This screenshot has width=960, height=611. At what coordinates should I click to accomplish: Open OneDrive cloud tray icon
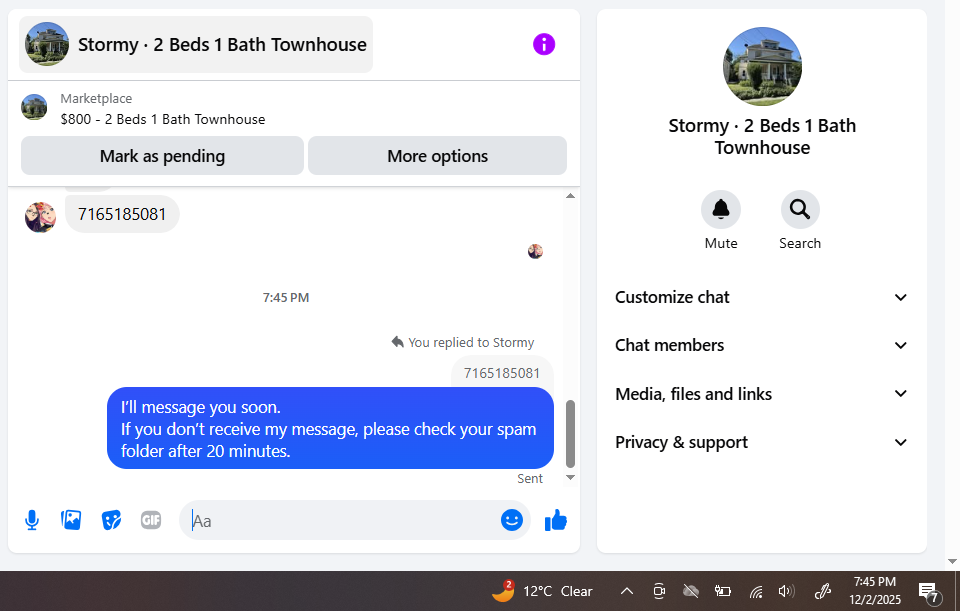pos(691,591)
